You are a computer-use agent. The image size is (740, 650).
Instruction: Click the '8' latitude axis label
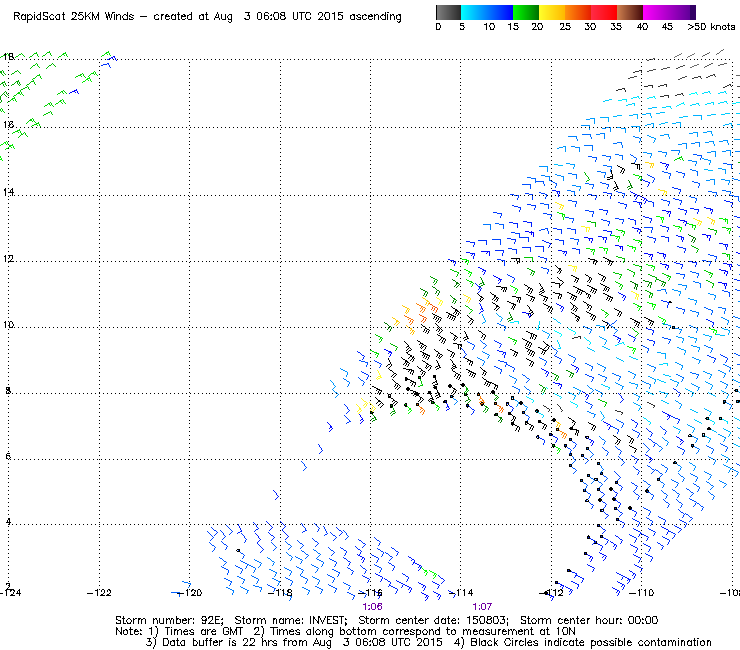(8, 390)
